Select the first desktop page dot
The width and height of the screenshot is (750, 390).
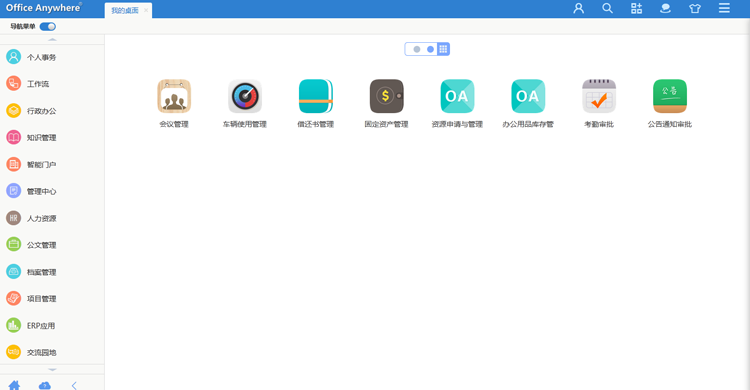(417, 49)
